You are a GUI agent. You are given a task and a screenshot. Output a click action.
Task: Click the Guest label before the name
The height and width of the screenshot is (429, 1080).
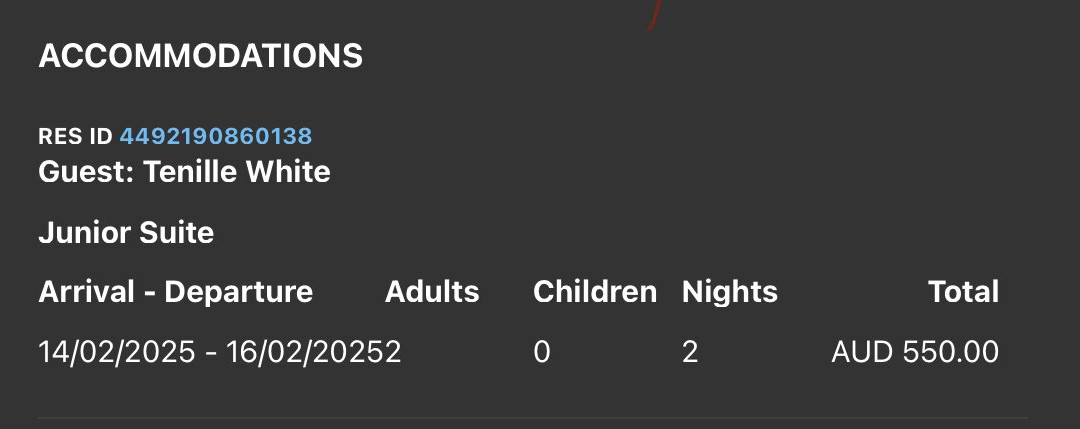[x=86, y=171]
